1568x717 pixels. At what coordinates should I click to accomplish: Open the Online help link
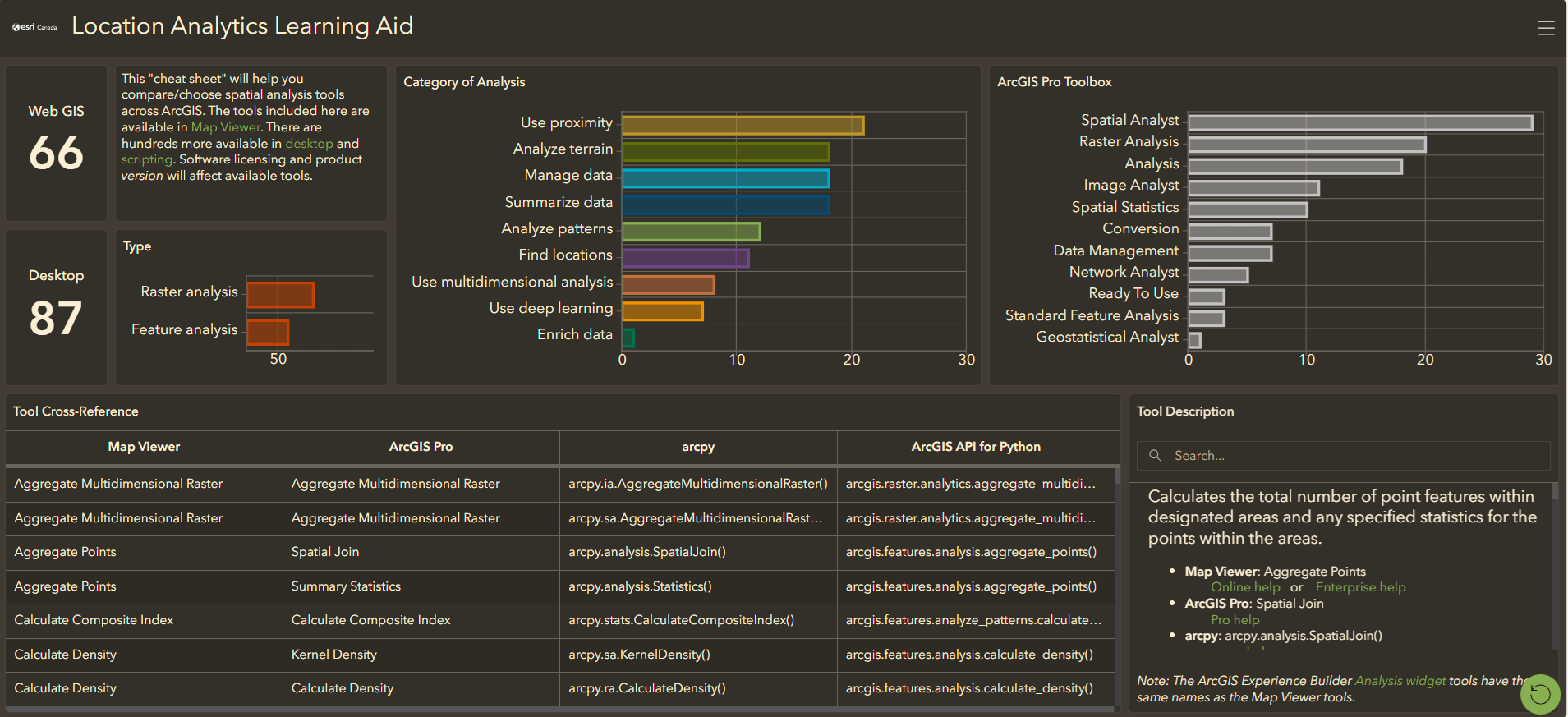(1245, 587)
